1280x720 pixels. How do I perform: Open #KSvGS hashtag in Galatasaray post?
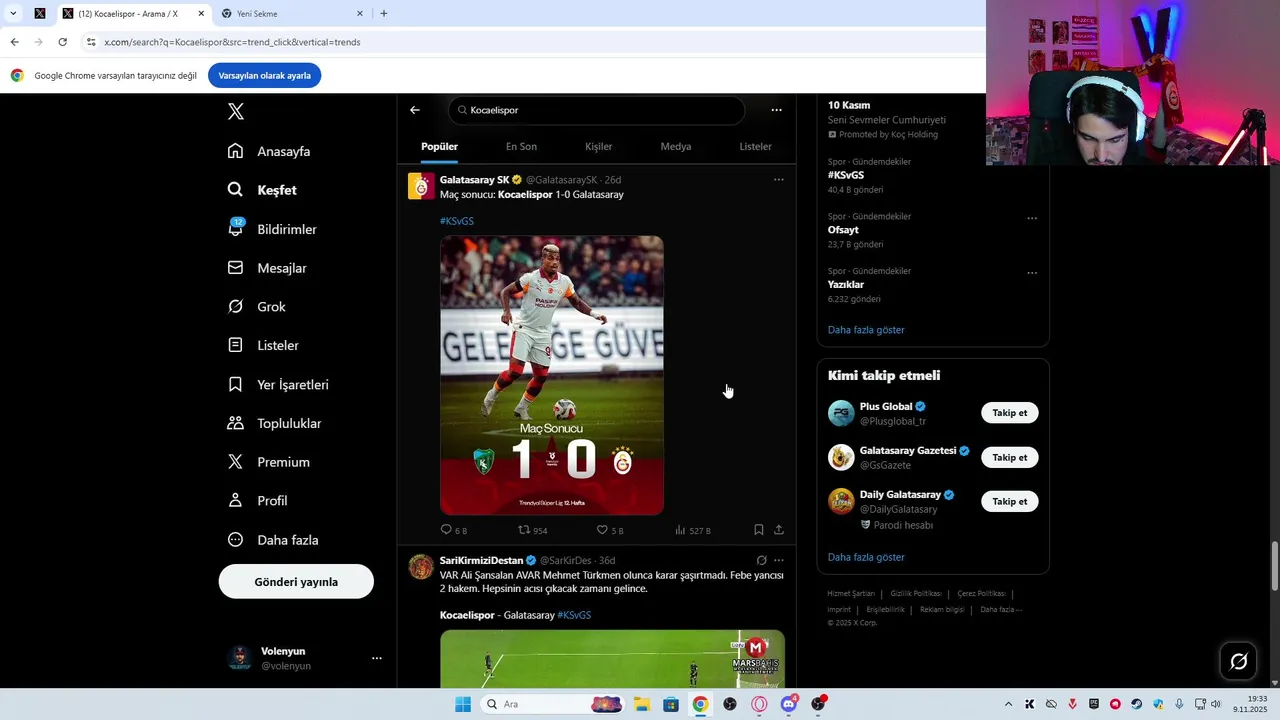pos(457,221)
